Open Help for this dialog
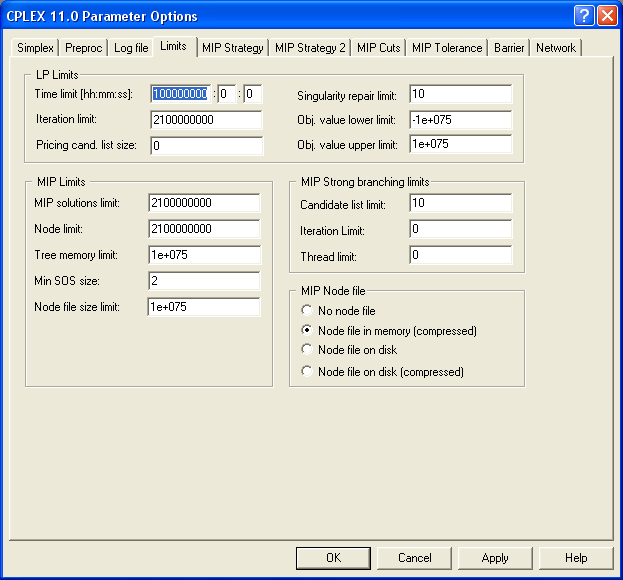 576,558
